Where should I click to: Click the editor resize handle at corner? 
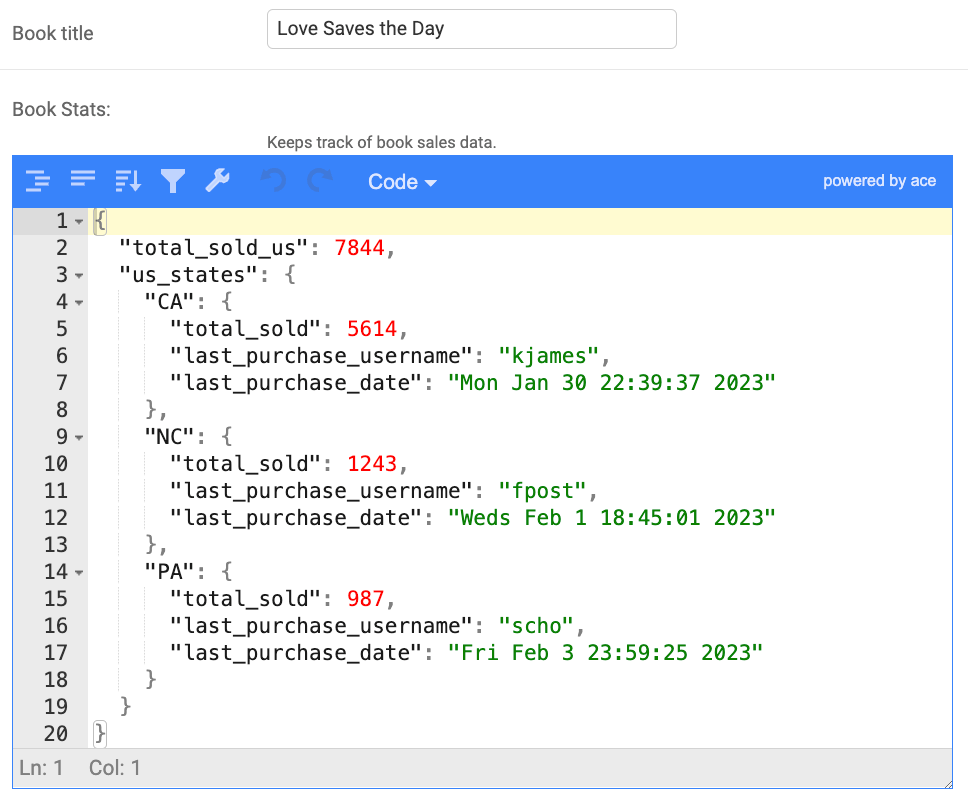[946, 782]
